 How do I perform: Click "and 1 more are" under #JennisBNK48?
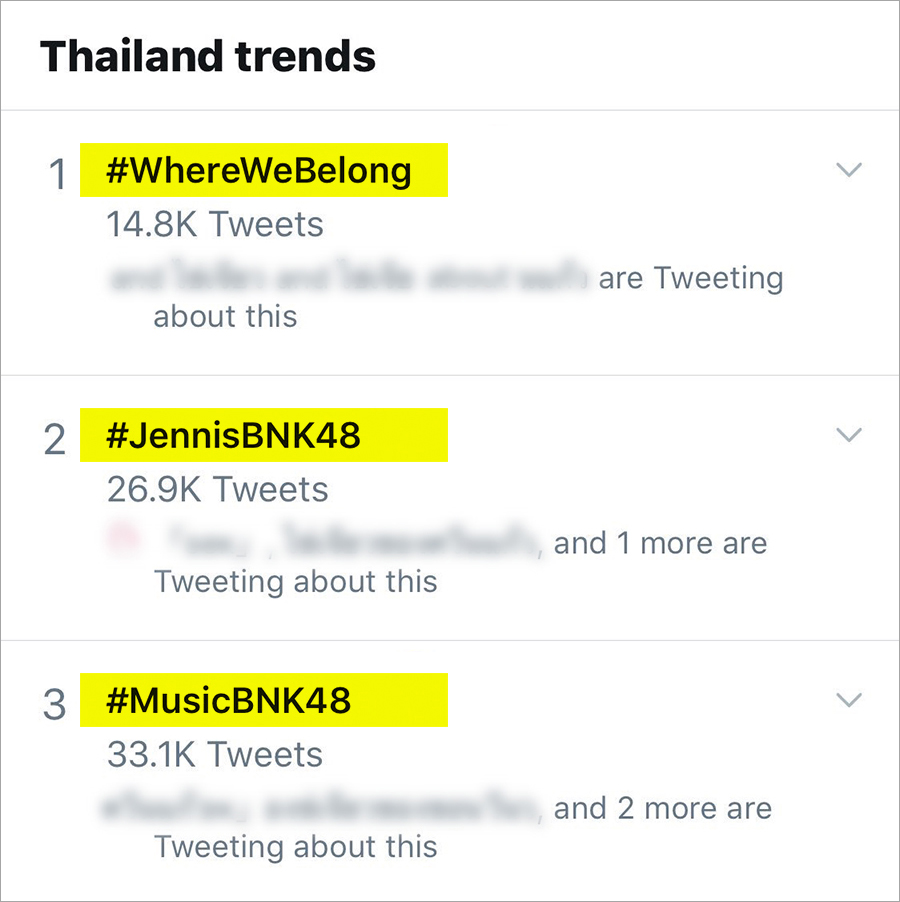pyautogui.click(x=660, y=544)
